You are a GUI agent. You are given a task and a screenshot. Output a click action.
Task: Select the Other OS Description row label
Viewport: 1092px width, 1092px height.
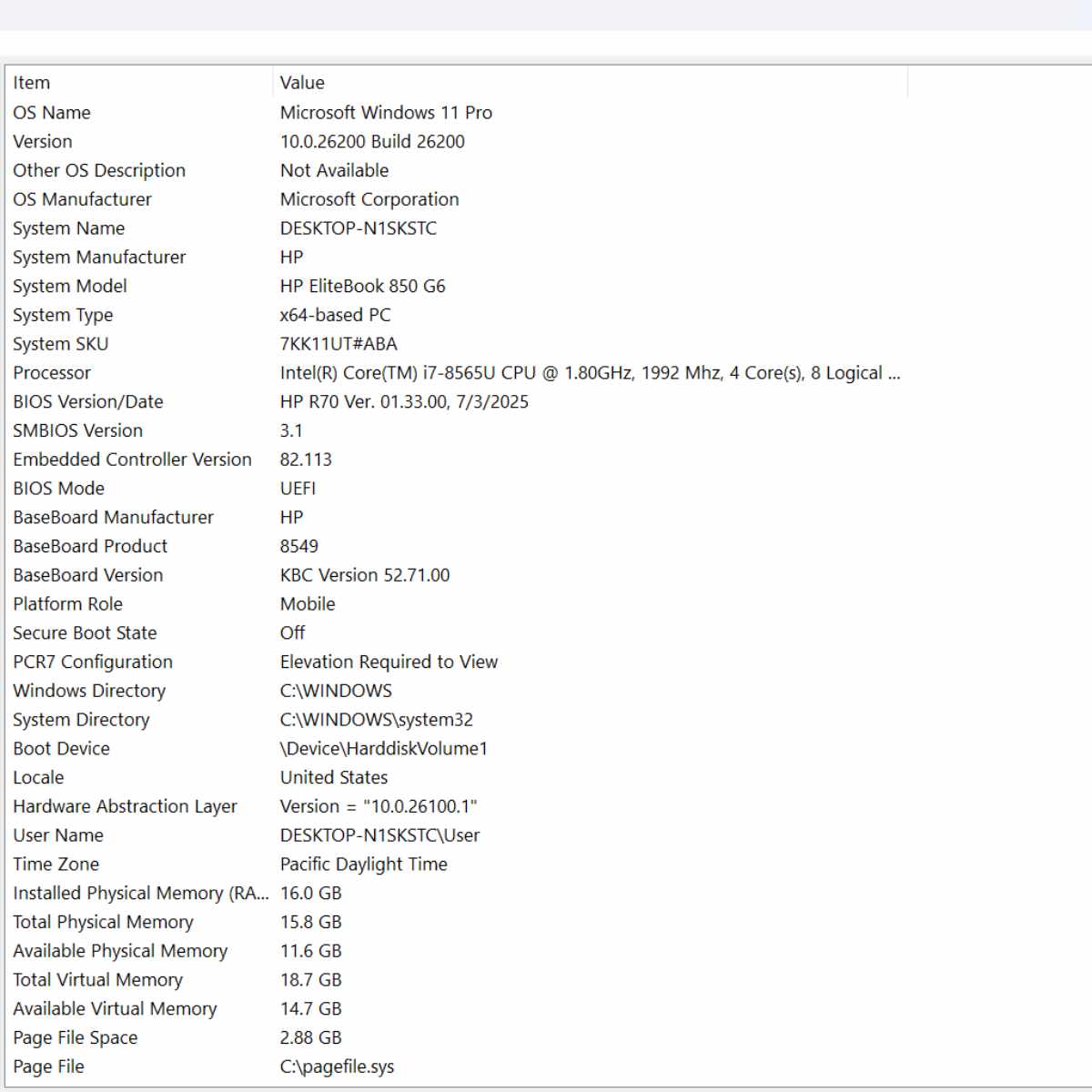[x=99, y=171]
